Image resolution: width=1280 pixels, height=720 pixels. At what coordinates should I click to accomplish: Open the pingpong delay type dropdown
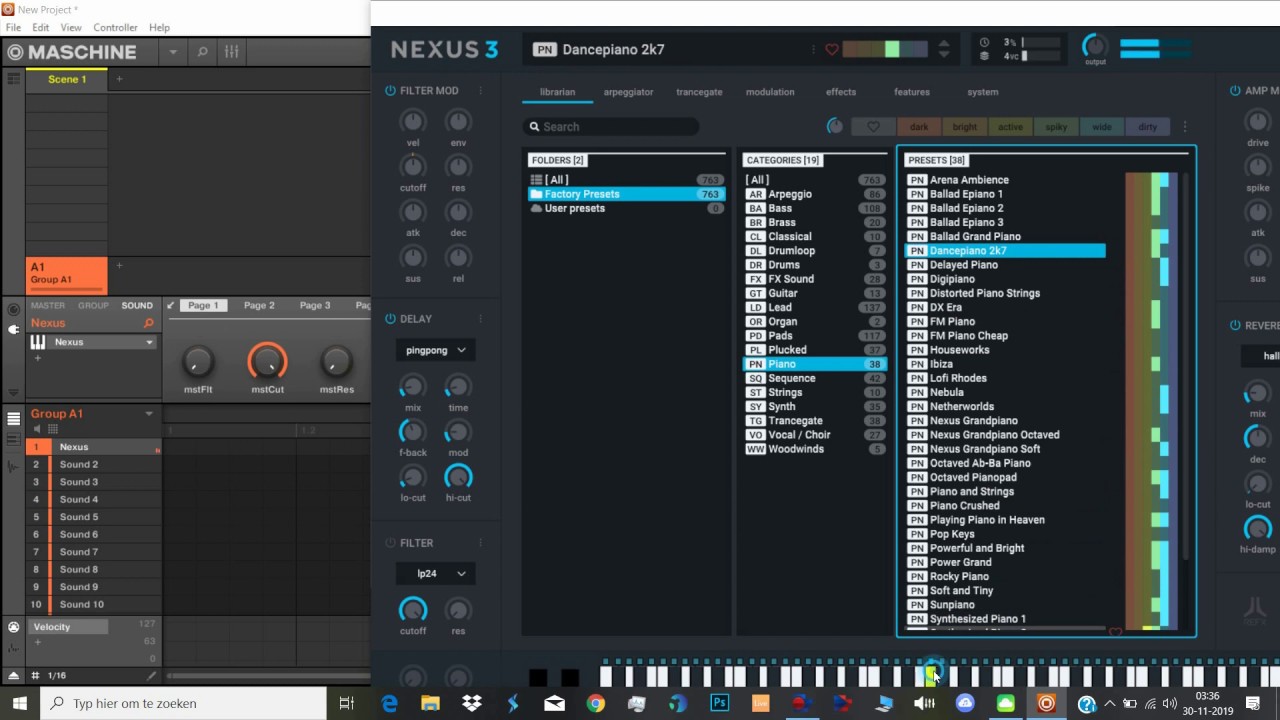(435, 350)
